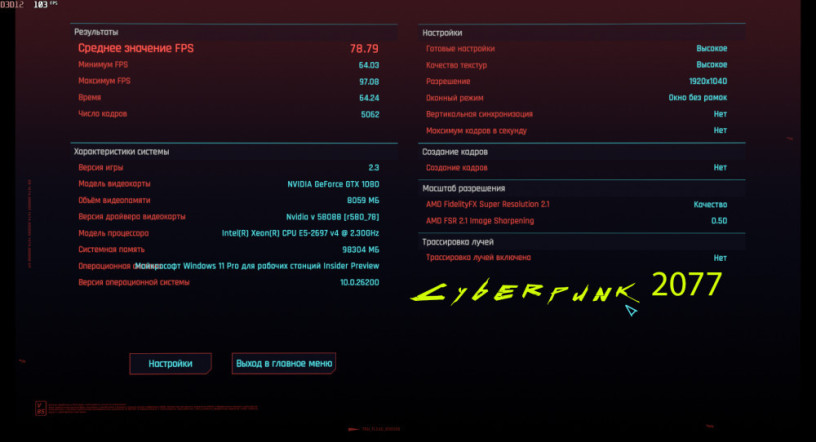This screenshot has height=442, width=816.
Task: Click Максимум кадров в секунду value Нет
Action: 720,131
